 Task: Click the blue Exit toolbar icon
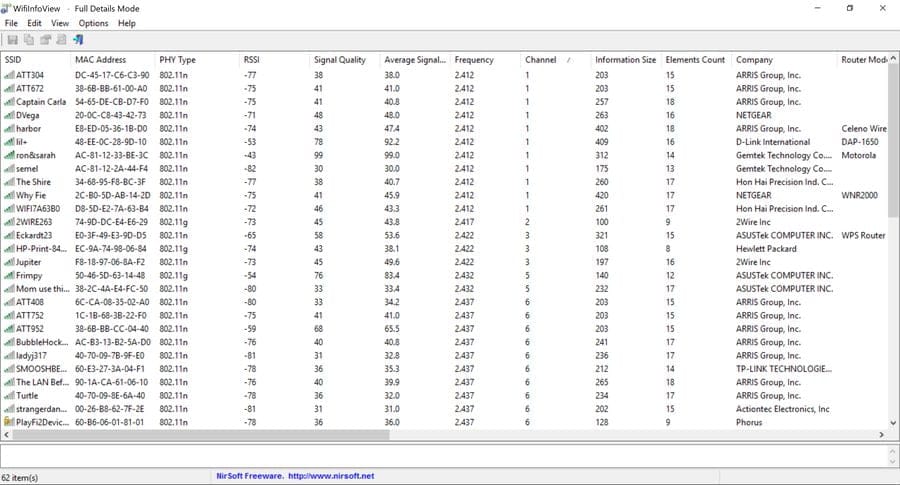(x=78, y=40)
